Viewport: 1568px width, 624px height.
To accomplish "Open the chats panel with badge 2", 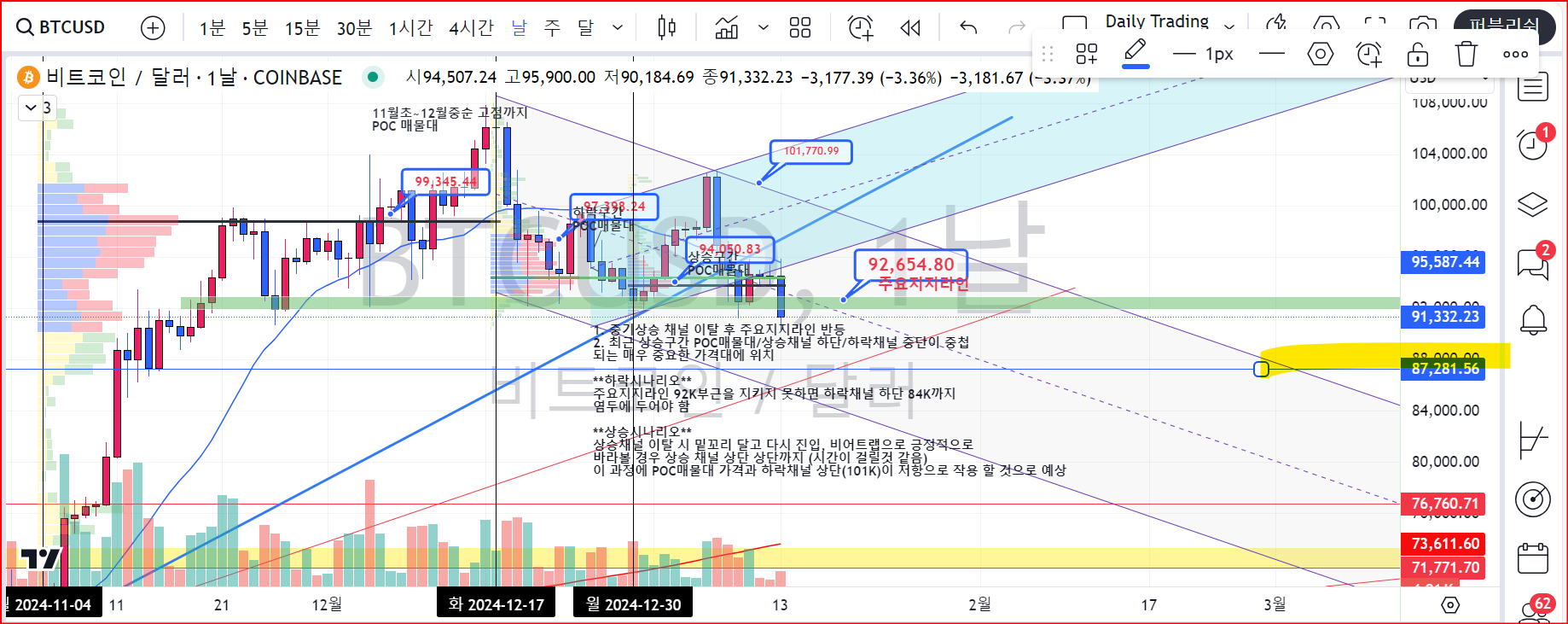I will [x=1532, y=264].
